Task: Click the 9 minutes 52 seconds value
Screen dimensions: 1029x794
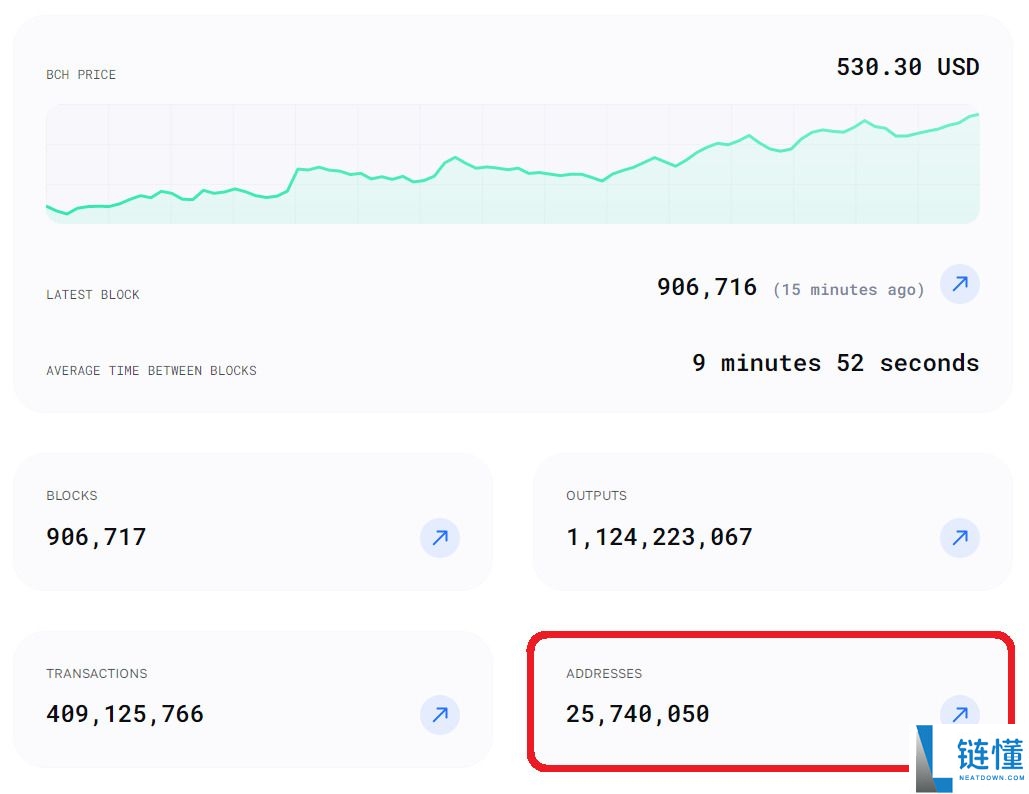Action: pos(835,363)
